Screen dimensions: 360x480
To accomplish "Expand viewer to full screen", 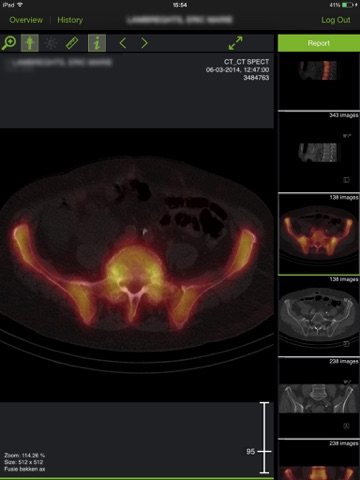I will [x=235, y=43].
